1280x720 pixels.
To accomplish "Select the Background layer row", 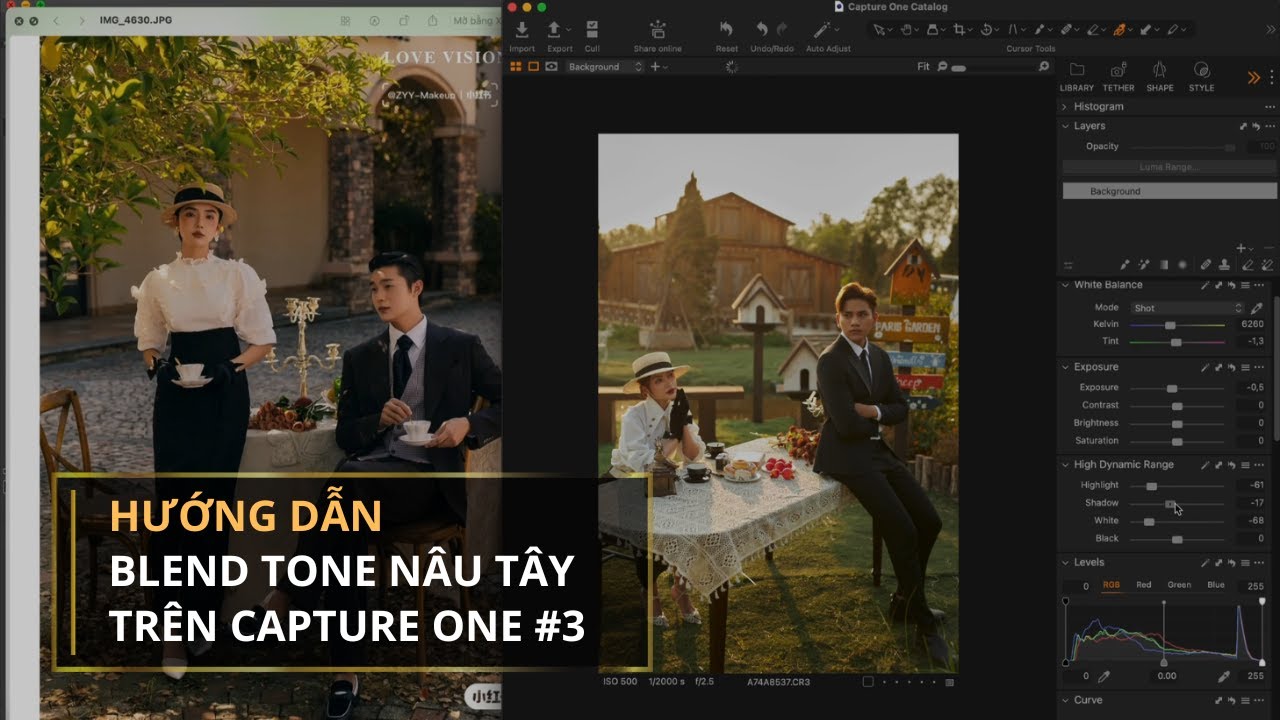I will tap(1169, 191).
